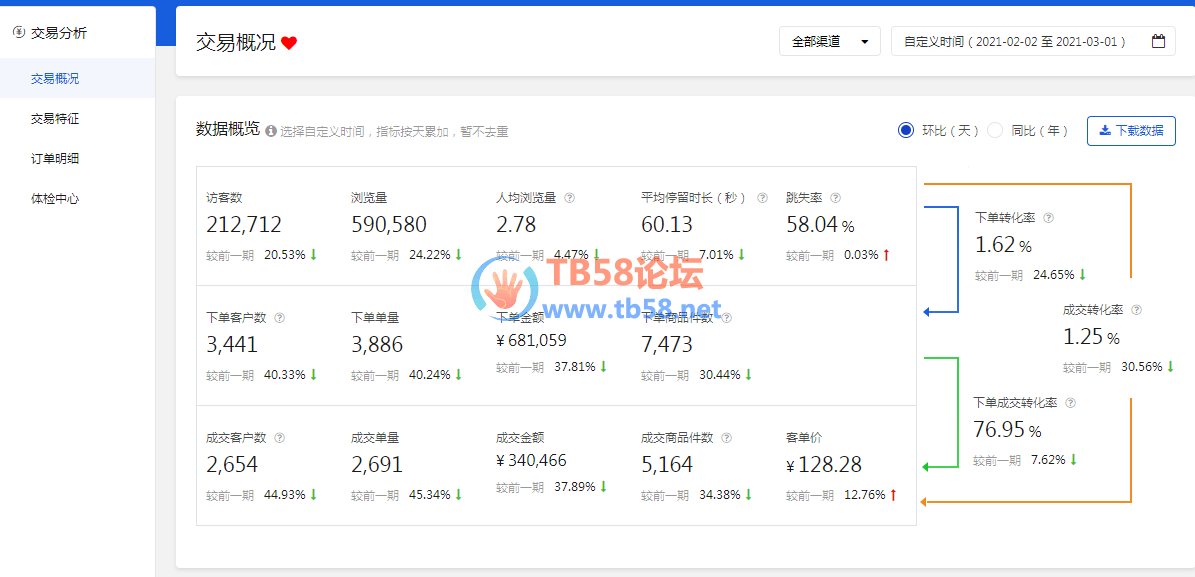Click help icon beside 成交客户数

click(x=279, y=438)
